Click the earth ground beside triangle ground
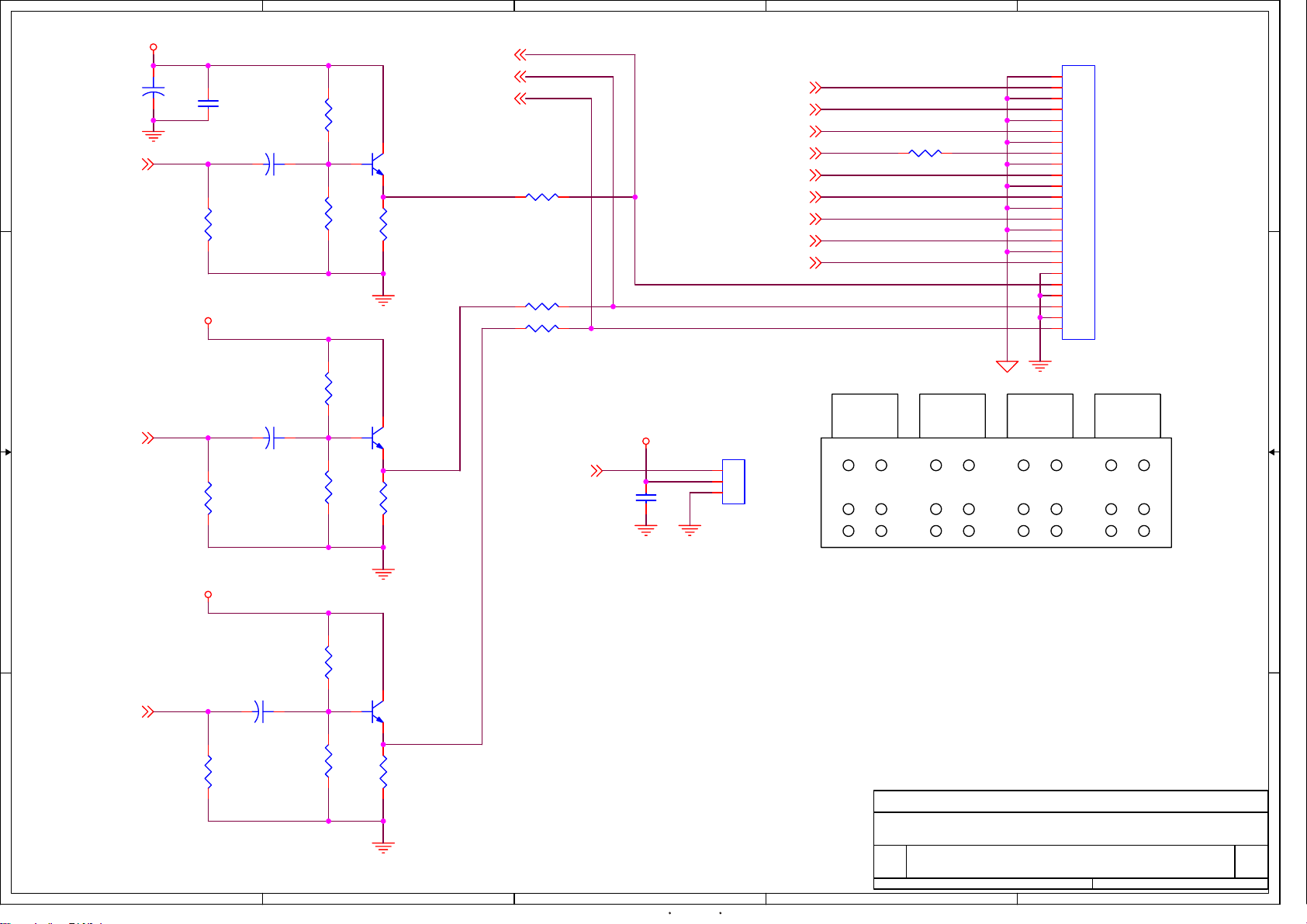The height and width of the screenshot is (924, 1307). 1039,365
